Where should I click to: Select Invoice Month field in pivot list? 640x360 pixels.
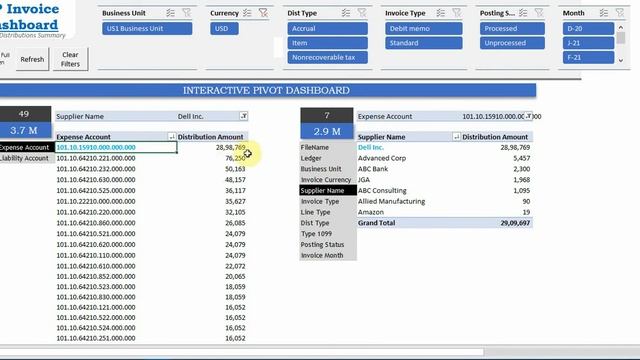point(328,256)
